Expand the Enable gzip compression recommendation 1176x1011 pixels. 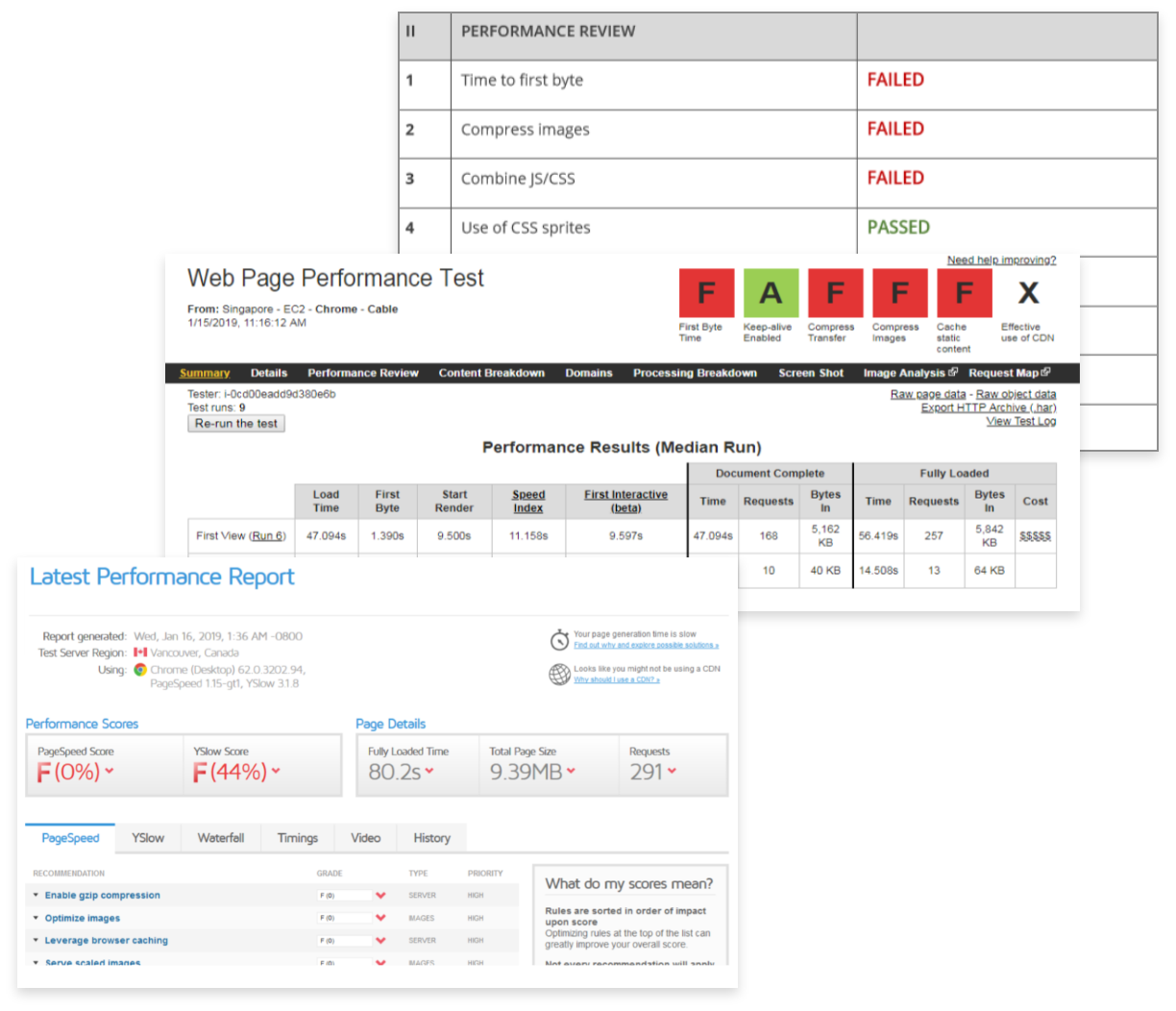click(102, 896)
